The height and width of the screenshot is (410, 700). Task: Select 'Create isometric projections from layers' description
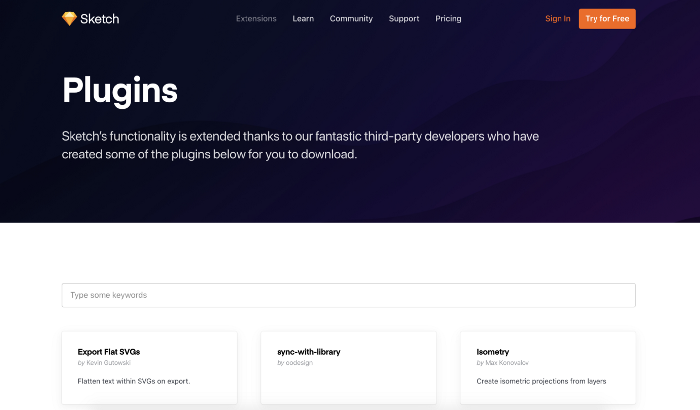point(541,381)
